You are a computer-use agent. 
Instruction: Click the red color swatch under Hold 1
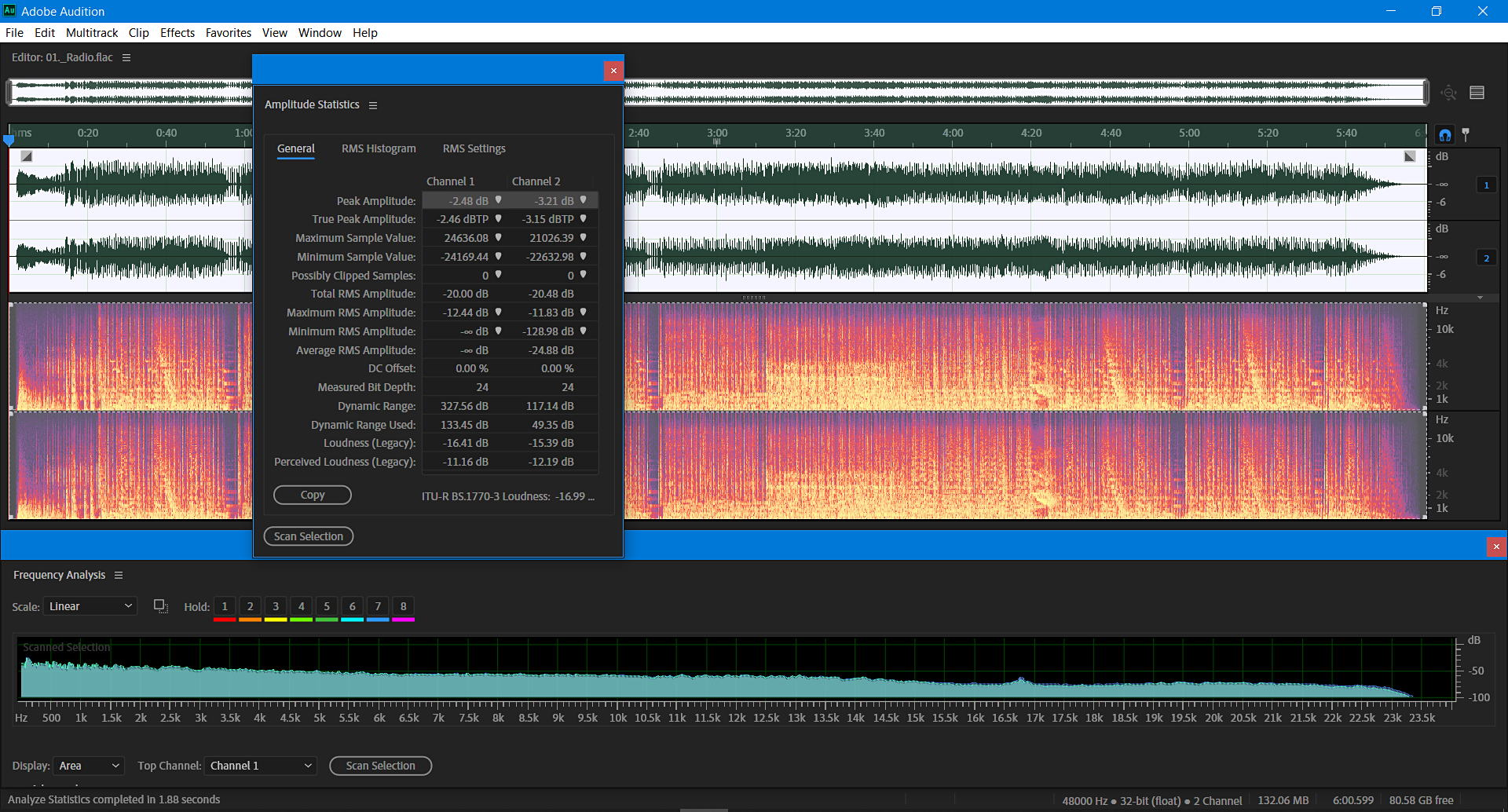tap(224, 619)
